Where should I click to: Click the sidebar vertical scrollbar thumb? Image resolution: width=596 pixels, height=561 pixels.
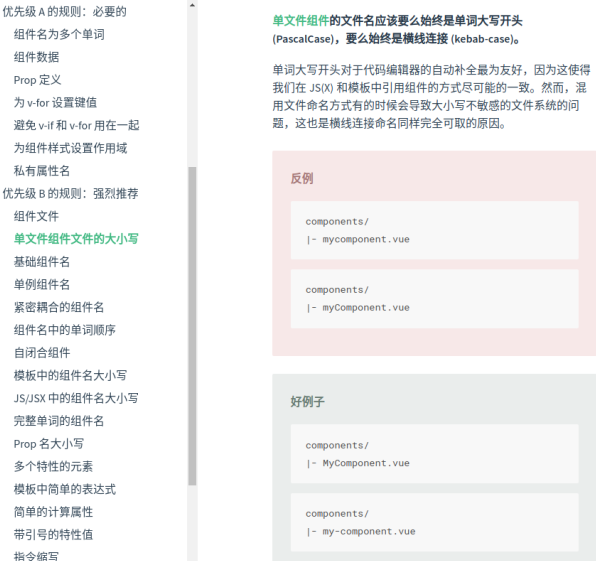tap(192, 326)
